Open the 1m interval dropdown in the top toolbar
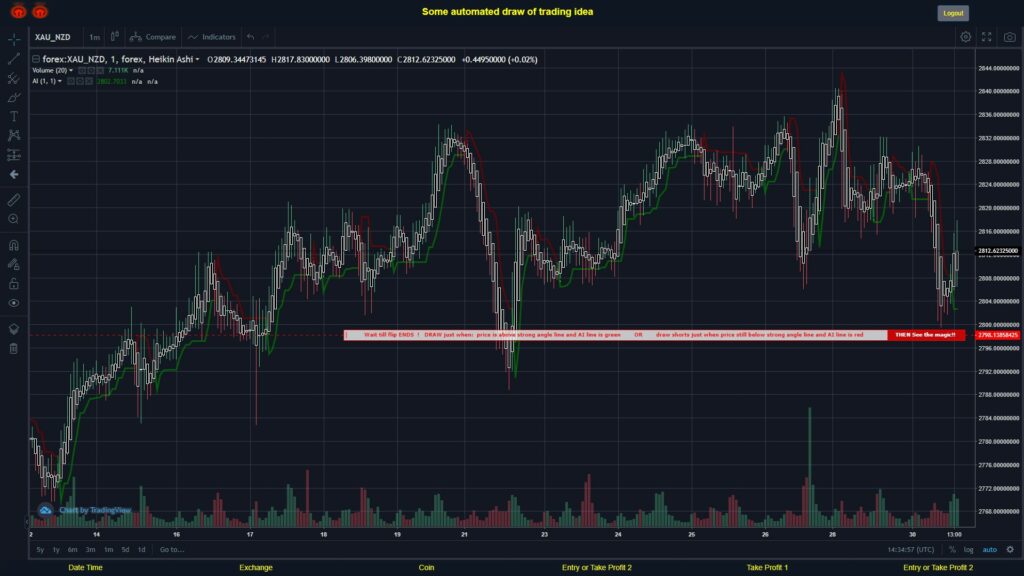The width and height of the screenshot is (1024, 576). 95,37
